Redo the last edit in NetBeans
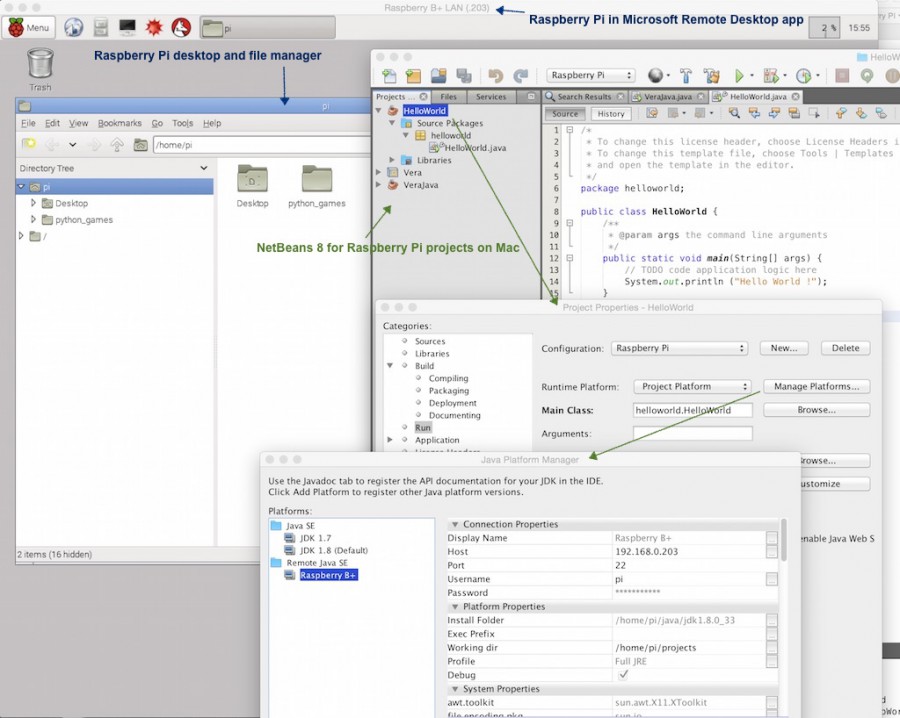Viewport: 900px width, 718px height. (x=519, y=75)
